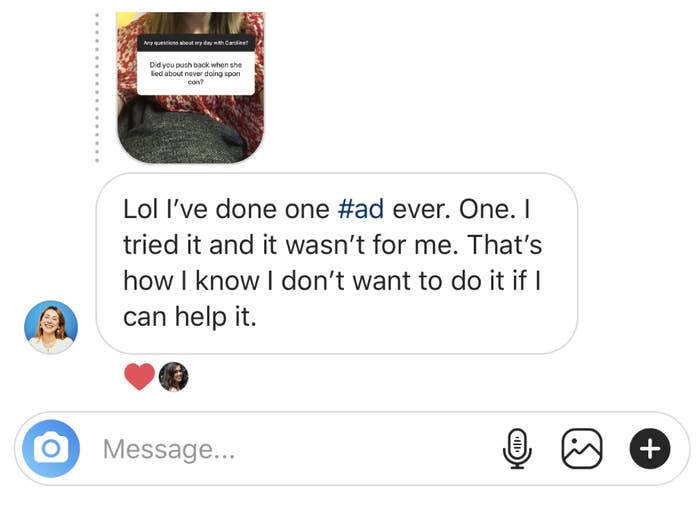The image size is (700, 512).
Task: Click the dotted story reply indicator line
Action: (x=97, y=87)
